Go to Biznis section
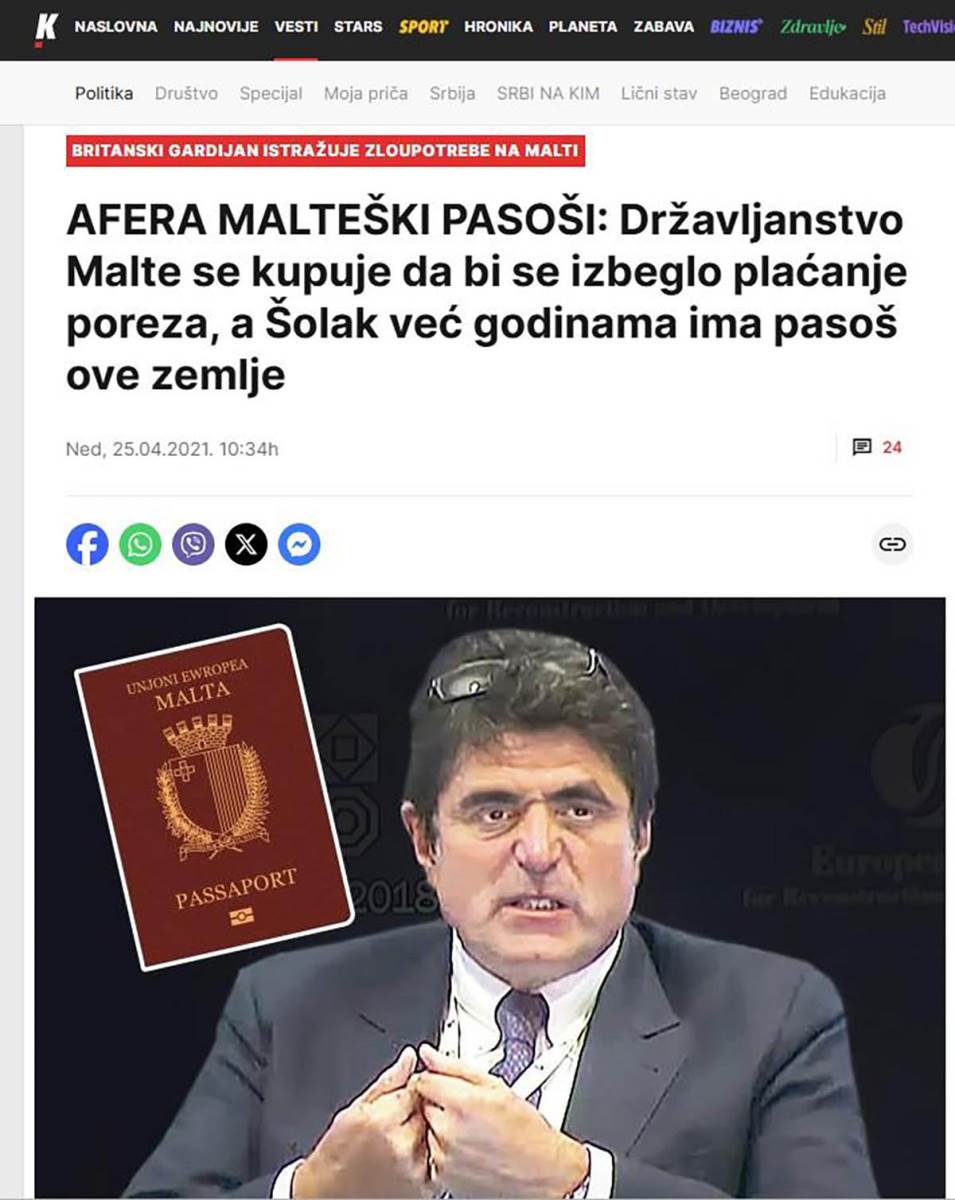The height and width of the screenshot is (1200, 955). (737, 27)
